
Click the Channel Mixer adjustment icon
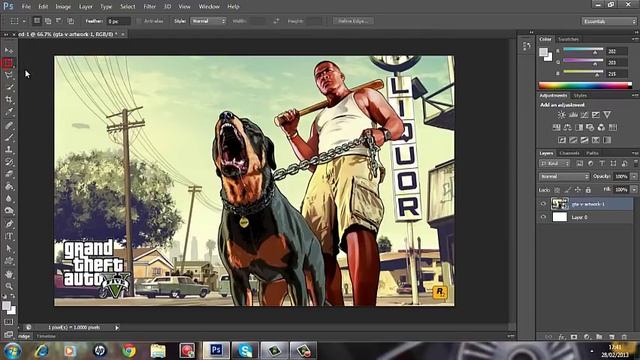click(601, 128)
